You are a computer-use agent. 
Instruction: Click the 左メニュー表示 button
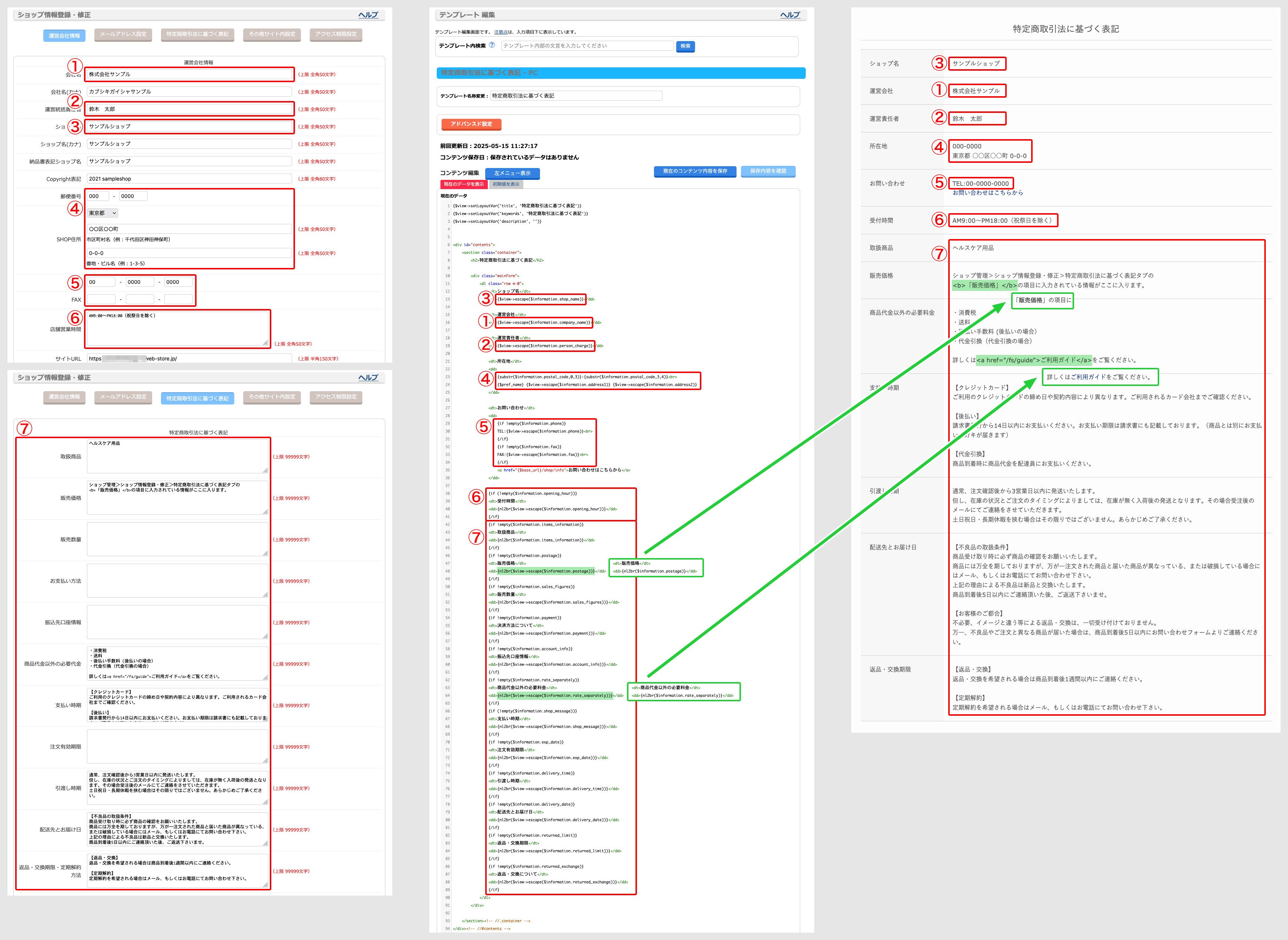click(512, 173)
